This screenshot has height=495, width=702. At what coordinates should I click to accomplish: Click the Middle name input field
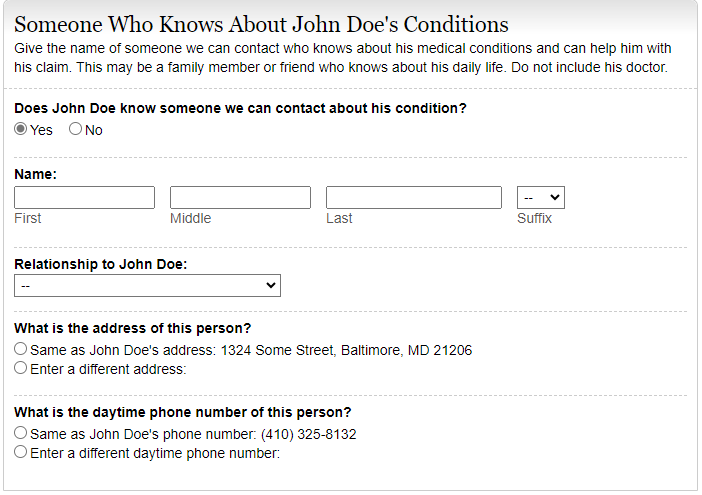pyautogui.click(x=240, y=197)
